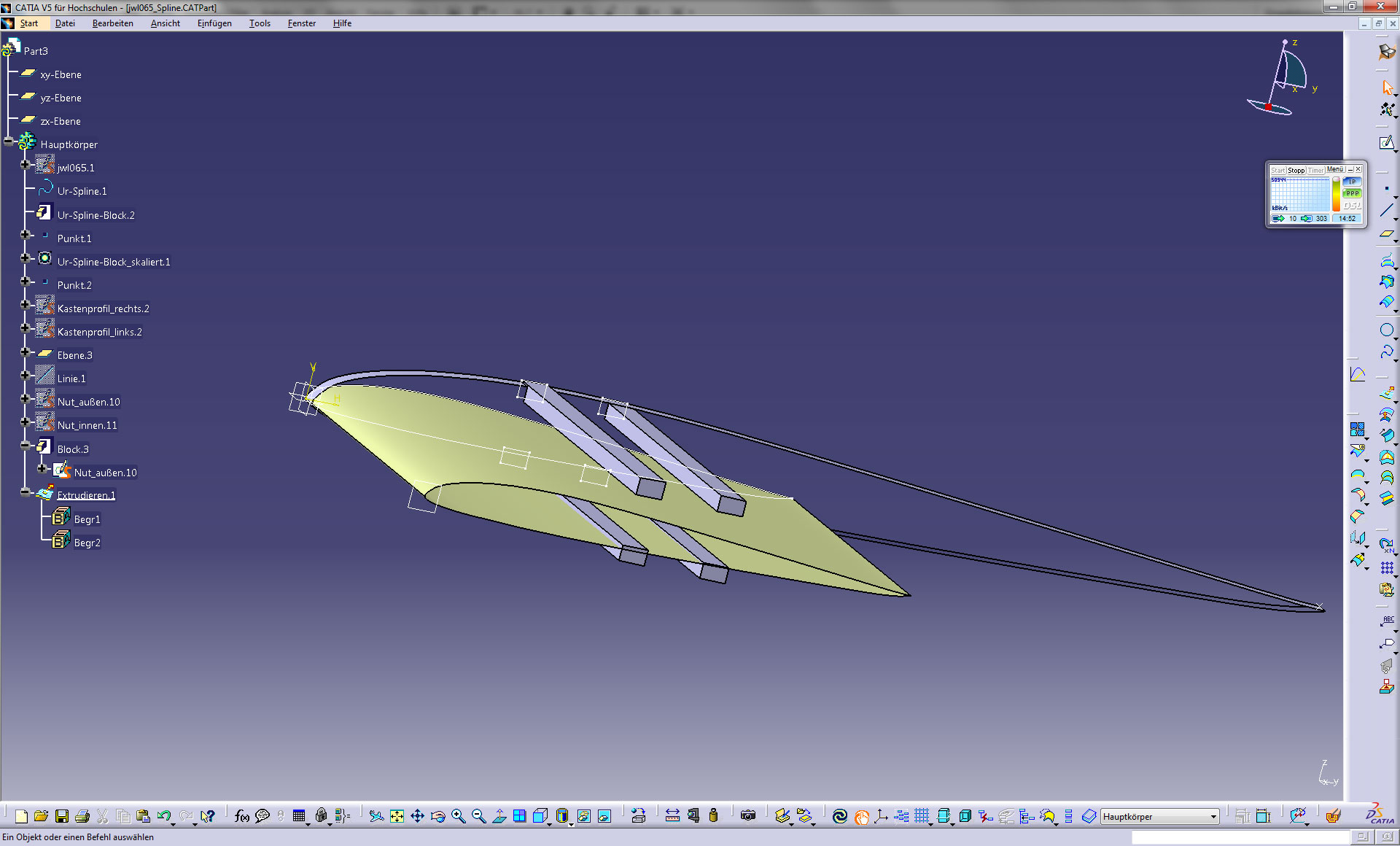Select the xy-Ebene plane in tree
Image resolution: width=1400 pixels, height=846 pixels.
tap(61, 74)
